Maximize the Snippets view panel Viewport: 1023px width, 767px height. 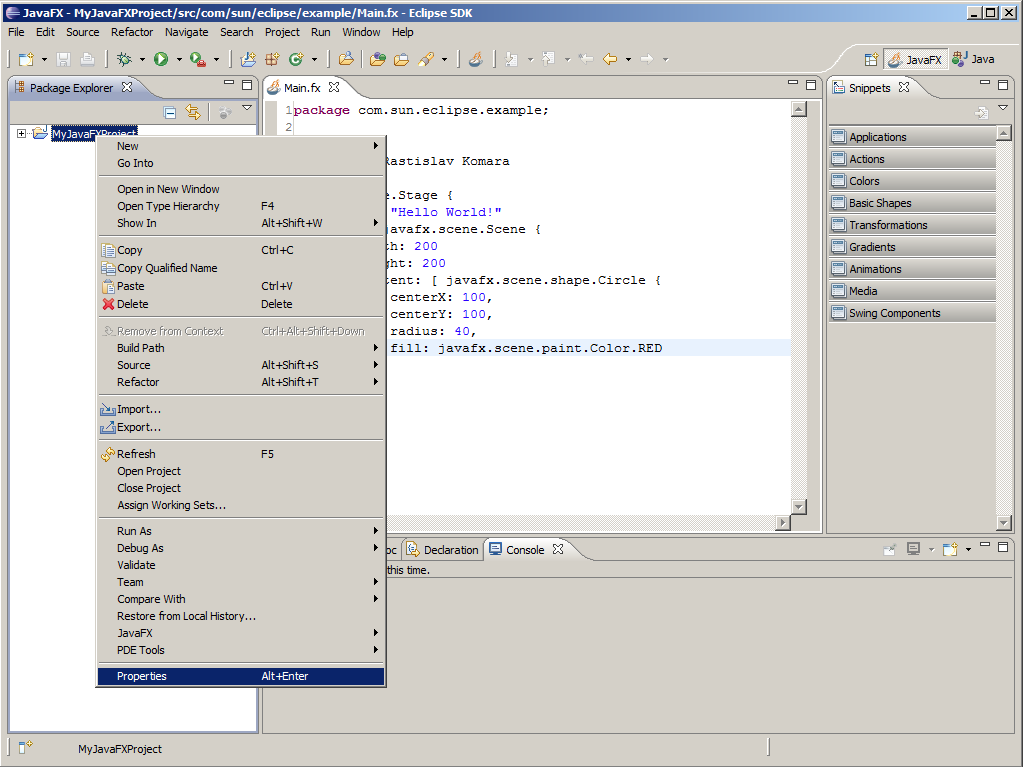click(x=1004, y=85)
